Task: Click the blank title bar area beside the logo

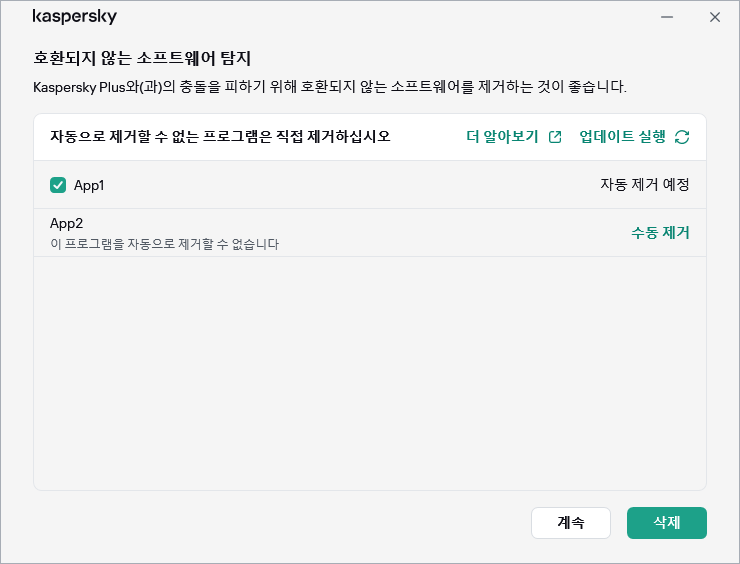Action: click(x=380, y=17)
